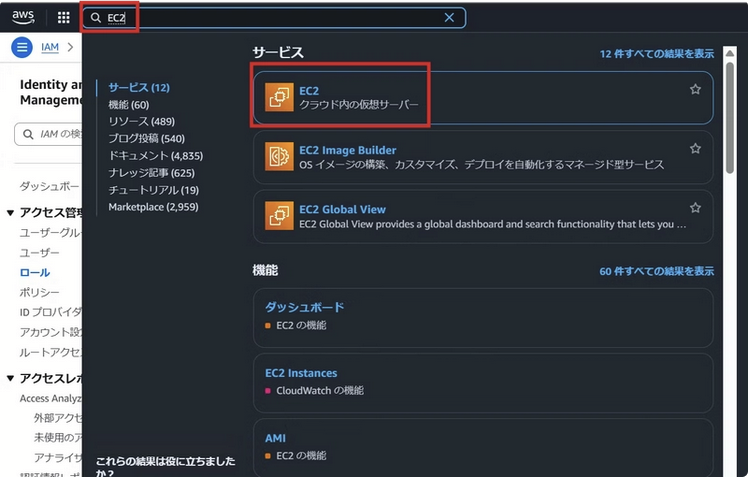Collapse the アクセスレポート section

[x=10, y=378]
